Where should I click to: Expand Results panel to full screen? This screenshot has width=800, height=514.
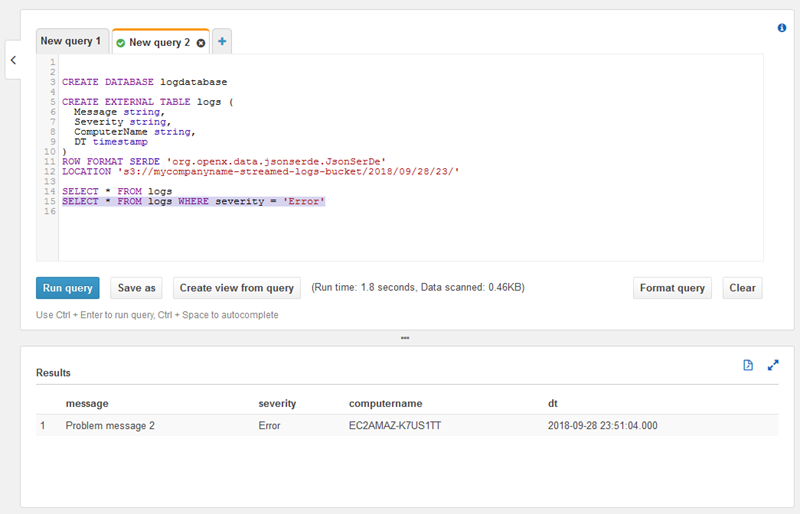[x=773, y=366]
